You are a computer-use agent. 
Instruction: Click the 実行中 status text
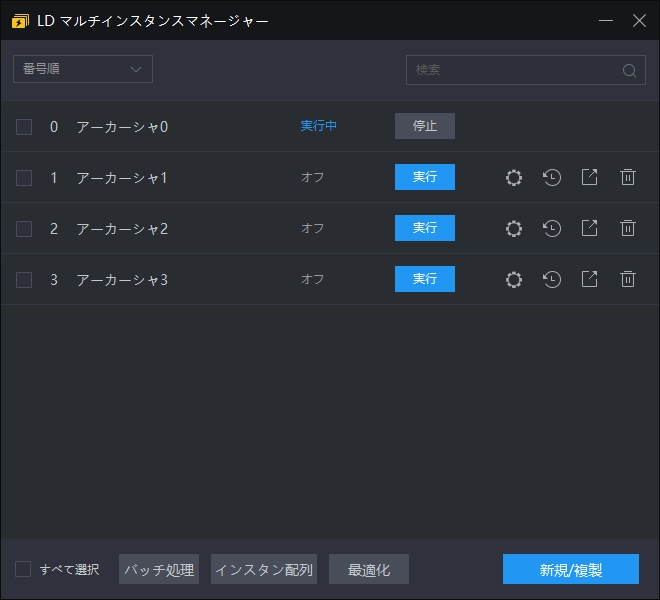pyautogui.click(x=319, y=126)
